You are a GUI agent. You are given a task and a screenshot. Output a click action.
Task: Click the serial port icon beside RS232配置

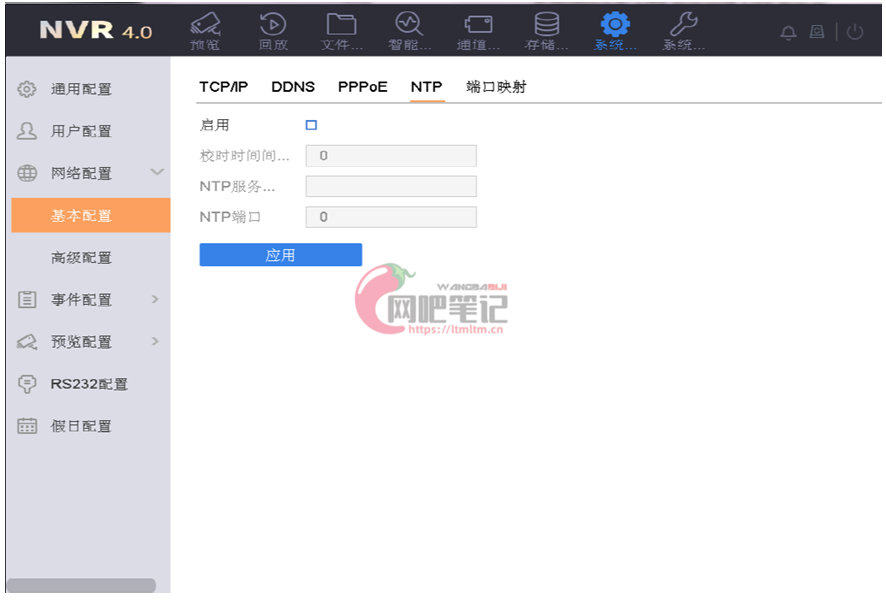point(27,384)
